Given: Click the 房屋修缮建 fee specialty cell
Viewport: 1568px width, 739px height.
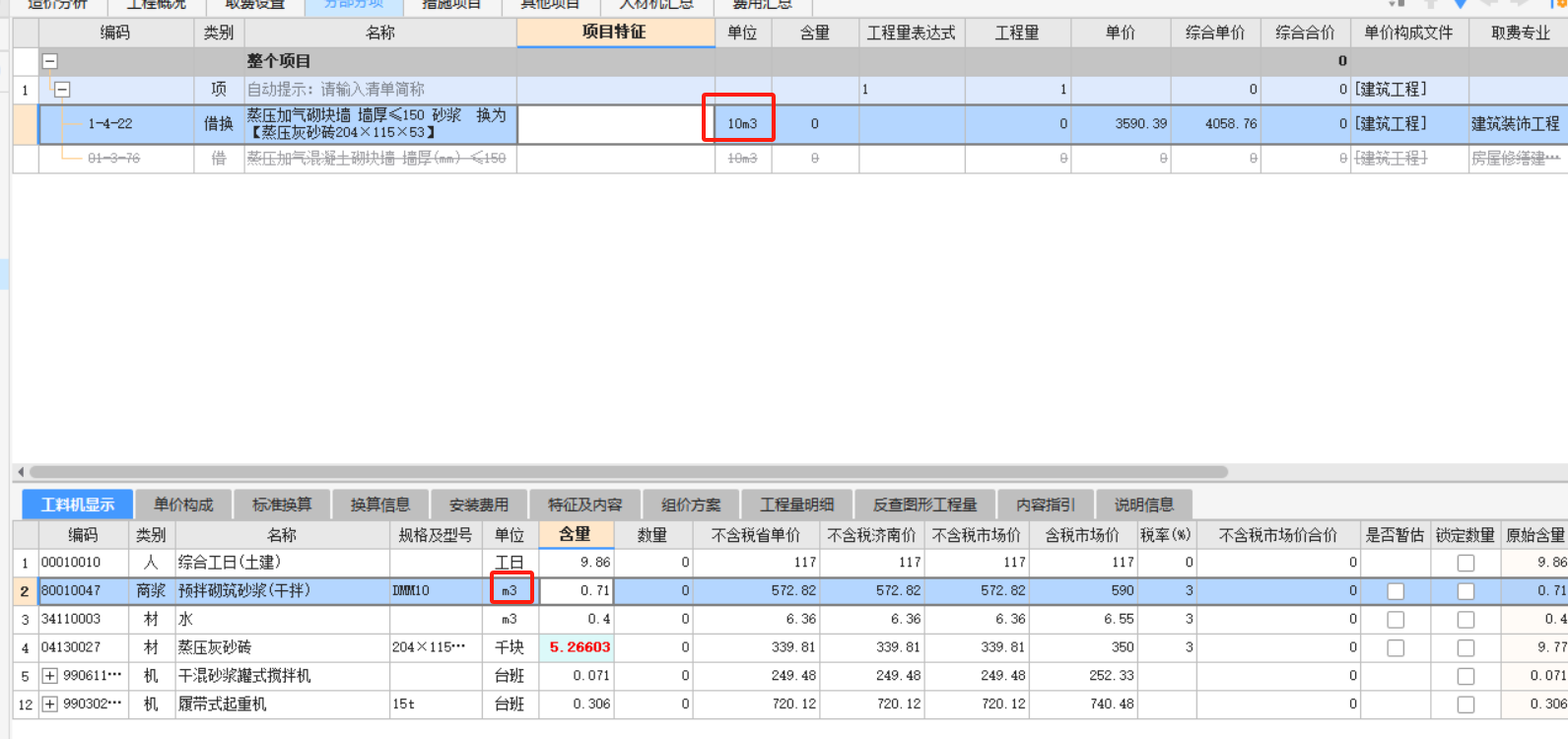Looking at the screenshot, I should pos(1518,159).
